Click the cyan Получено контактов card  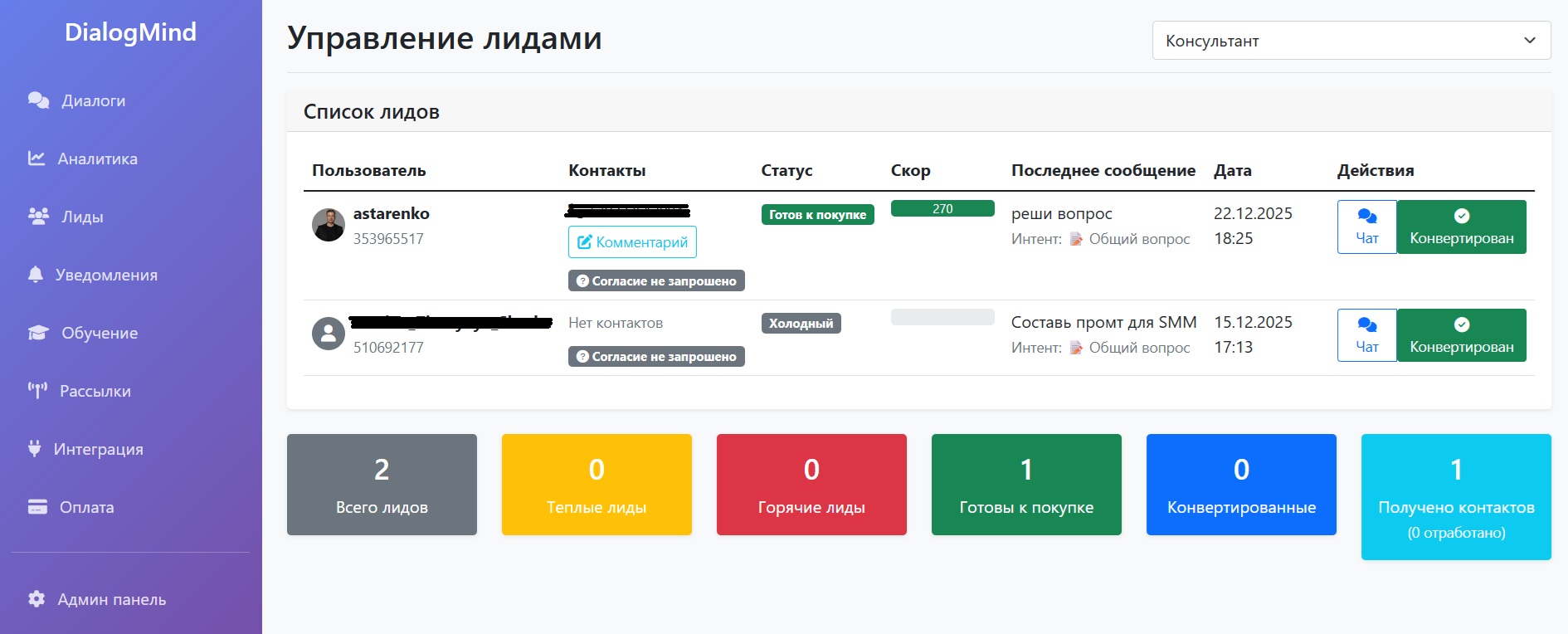click(x=1456, y=497)
